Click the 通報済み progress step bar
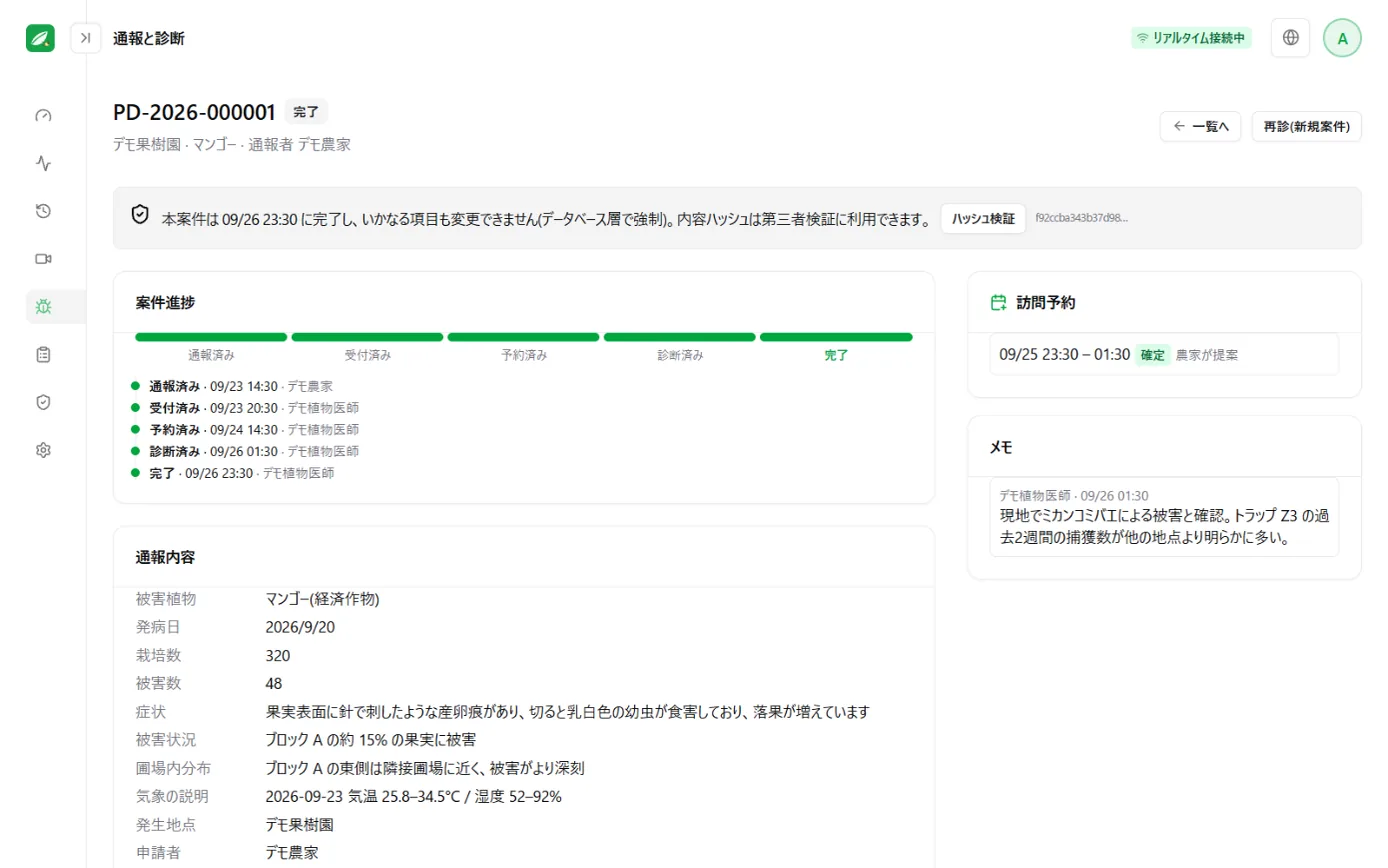The width and height of the screenshot is (1388, 868). 211,337
